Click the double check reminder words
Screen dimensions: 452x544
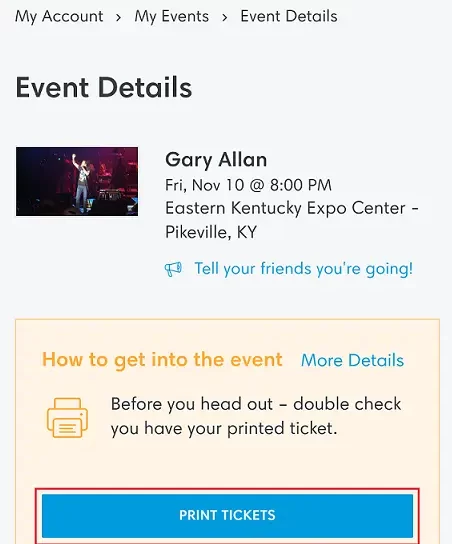(347, 404)
